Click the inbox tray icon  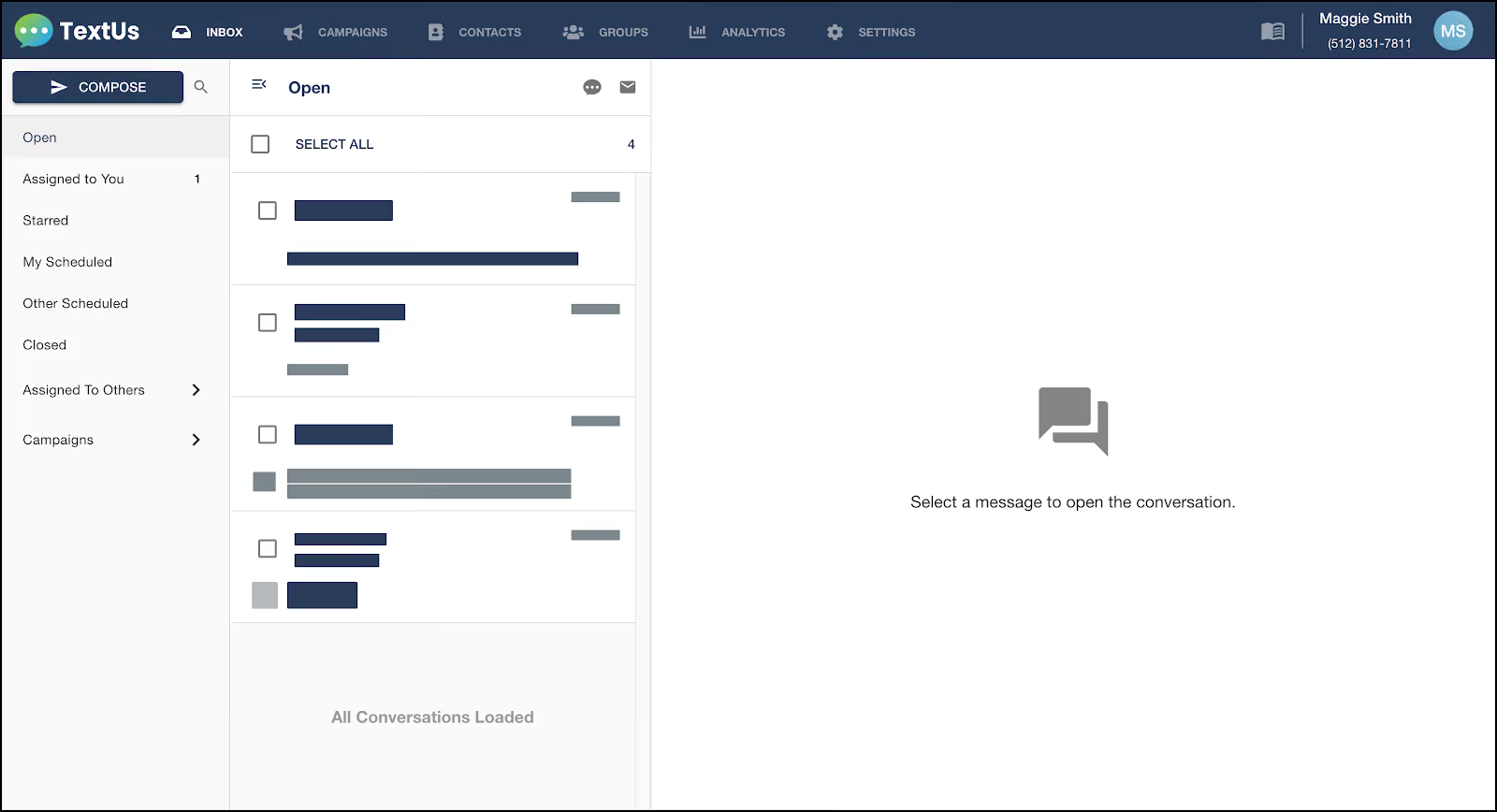(182, 32)
